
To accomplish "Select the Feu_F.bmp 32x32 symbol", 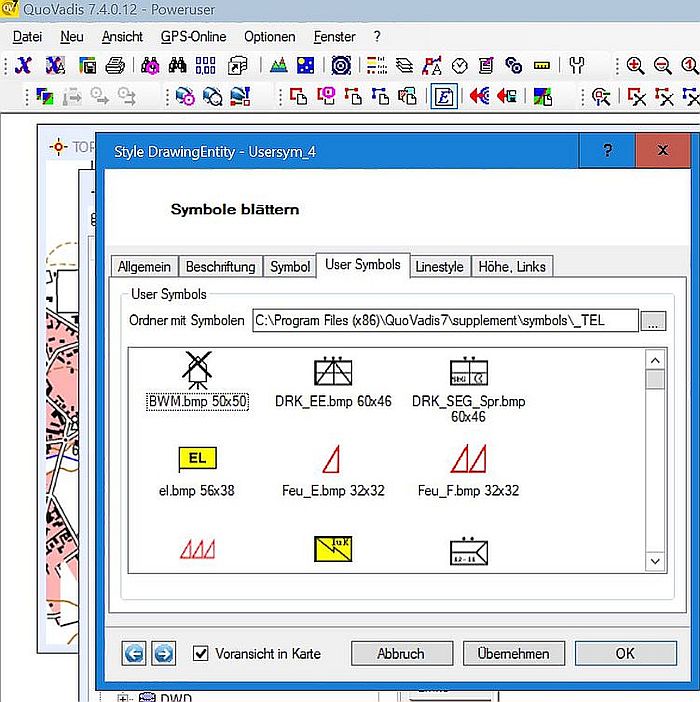I will click(x=469, y=471).
